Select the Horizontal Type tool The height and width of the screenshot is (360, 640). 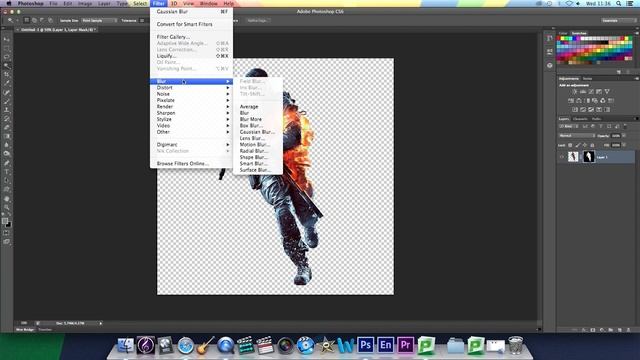[7, 172]
